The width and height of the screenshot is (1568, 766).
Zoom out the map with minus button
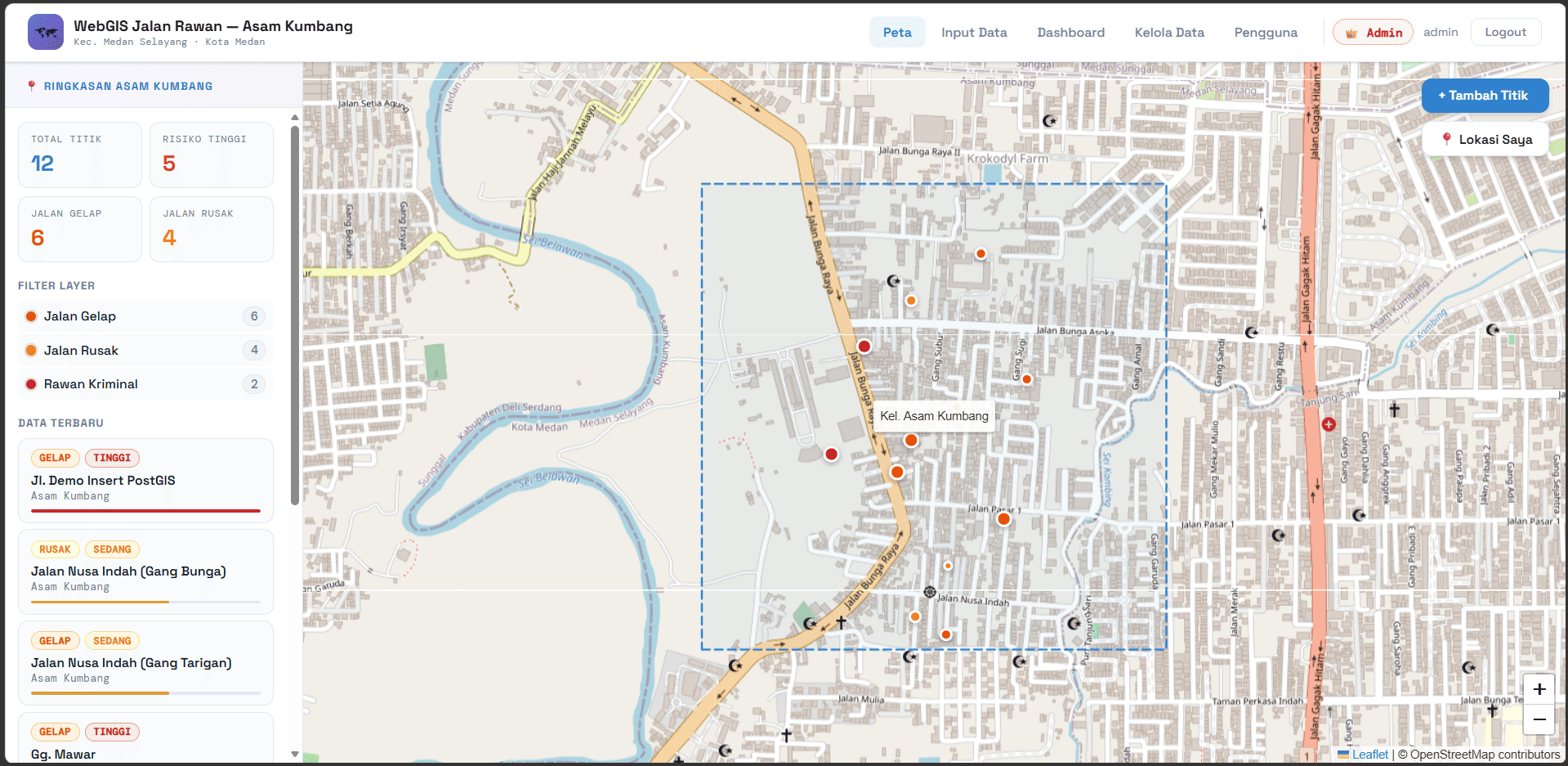coord(1539,719)
